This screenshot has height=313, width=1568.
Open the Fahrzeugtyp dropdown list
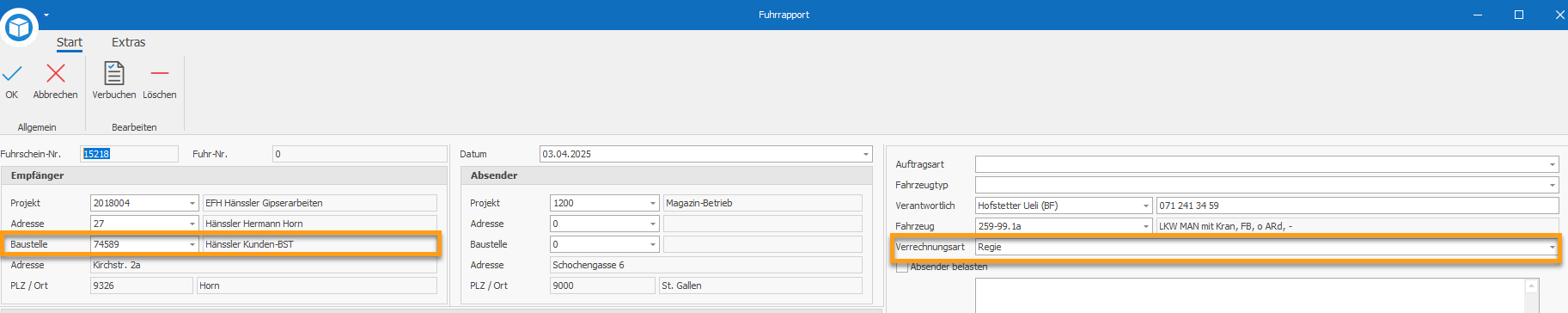pyautogui.click(x=1552, y=185)
